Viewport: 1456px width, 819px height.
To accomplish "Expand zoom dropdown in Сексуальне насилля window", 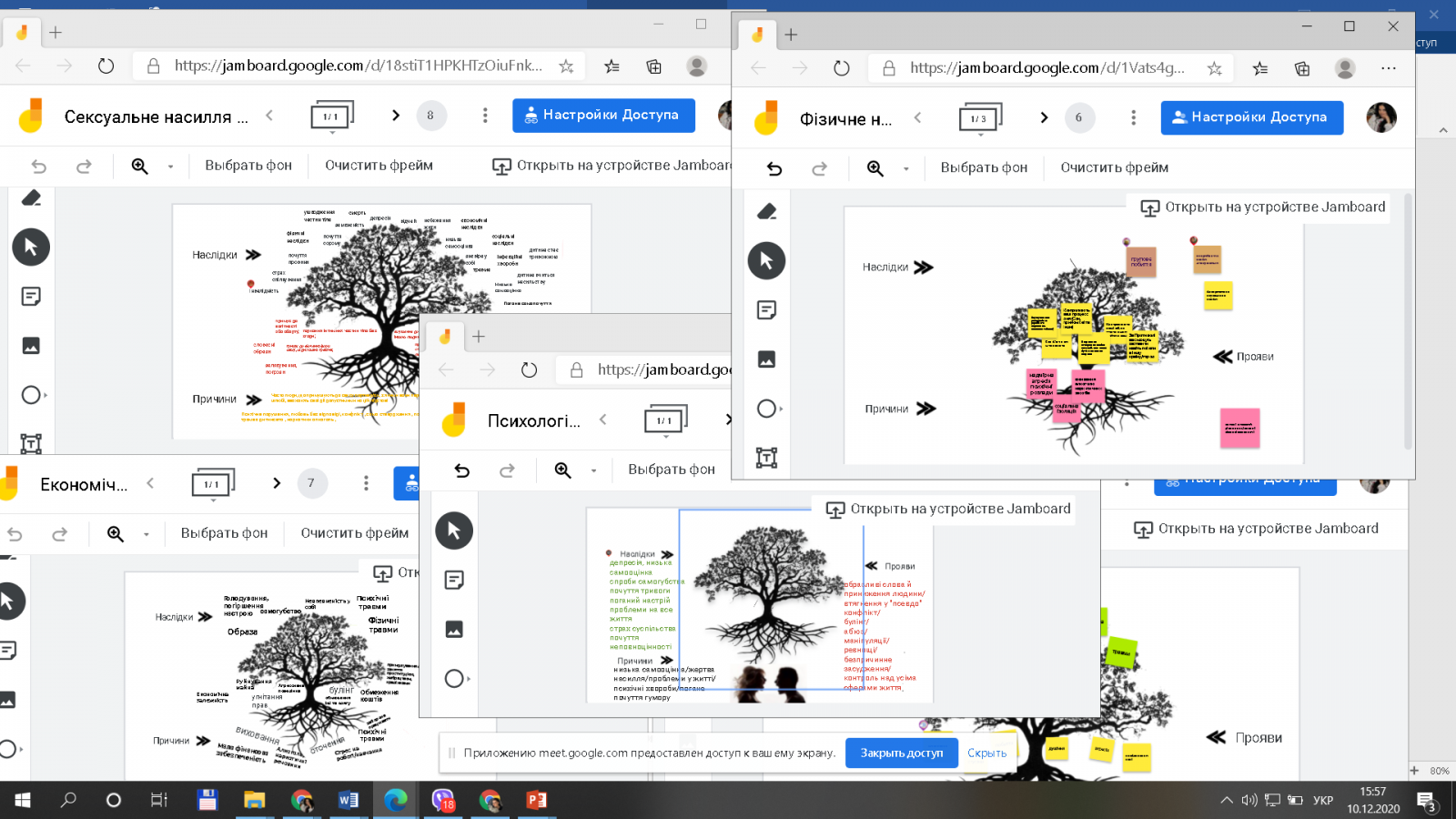I will pos(170,167).
